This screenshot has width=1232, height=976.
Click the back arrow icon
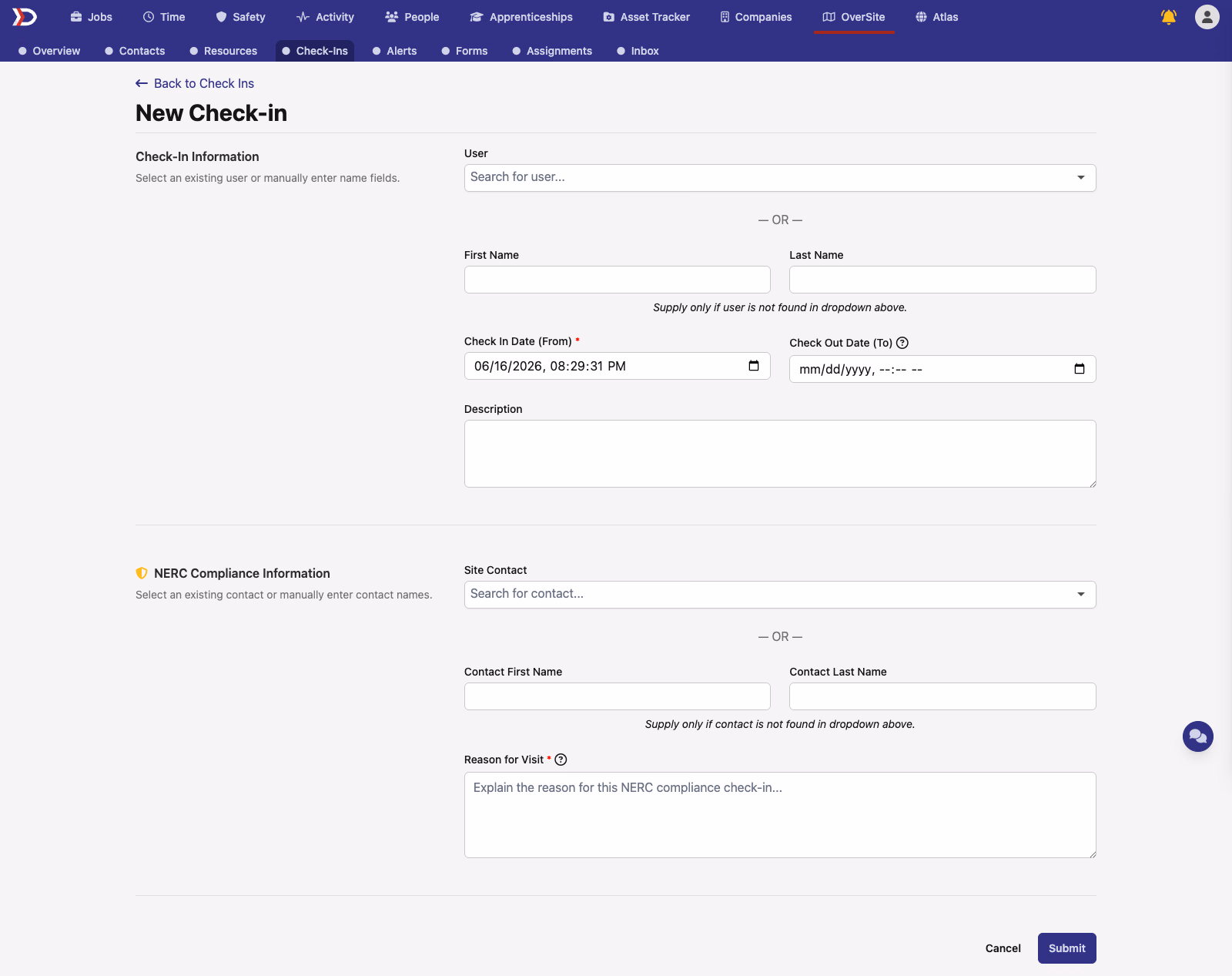(x=142, y=83)
